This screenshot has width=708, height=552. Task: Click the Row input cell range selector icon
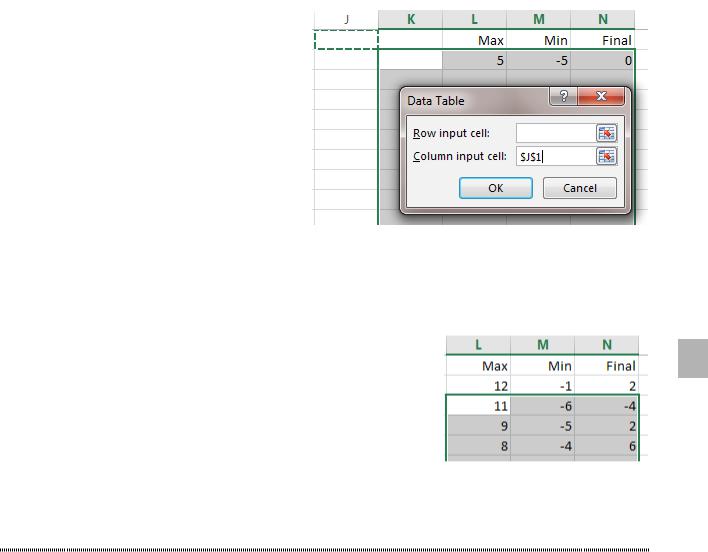[x=606, y=133]
